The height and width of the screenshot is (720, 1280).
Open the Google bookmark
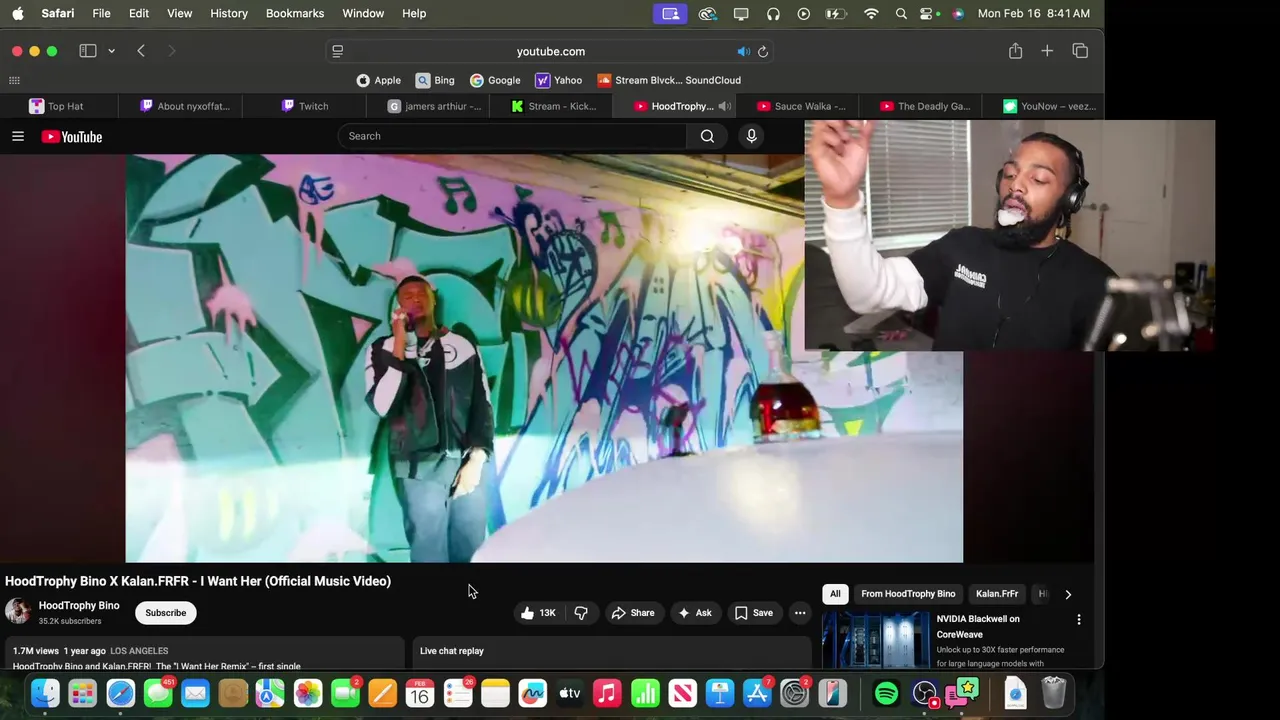[x=495, y=80]
